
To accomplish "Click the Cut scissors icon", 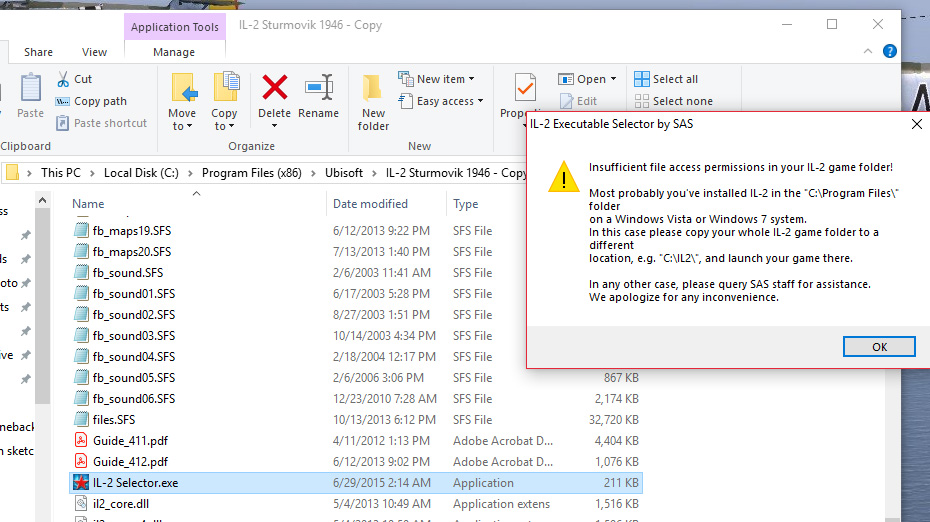I will (63, 79).
